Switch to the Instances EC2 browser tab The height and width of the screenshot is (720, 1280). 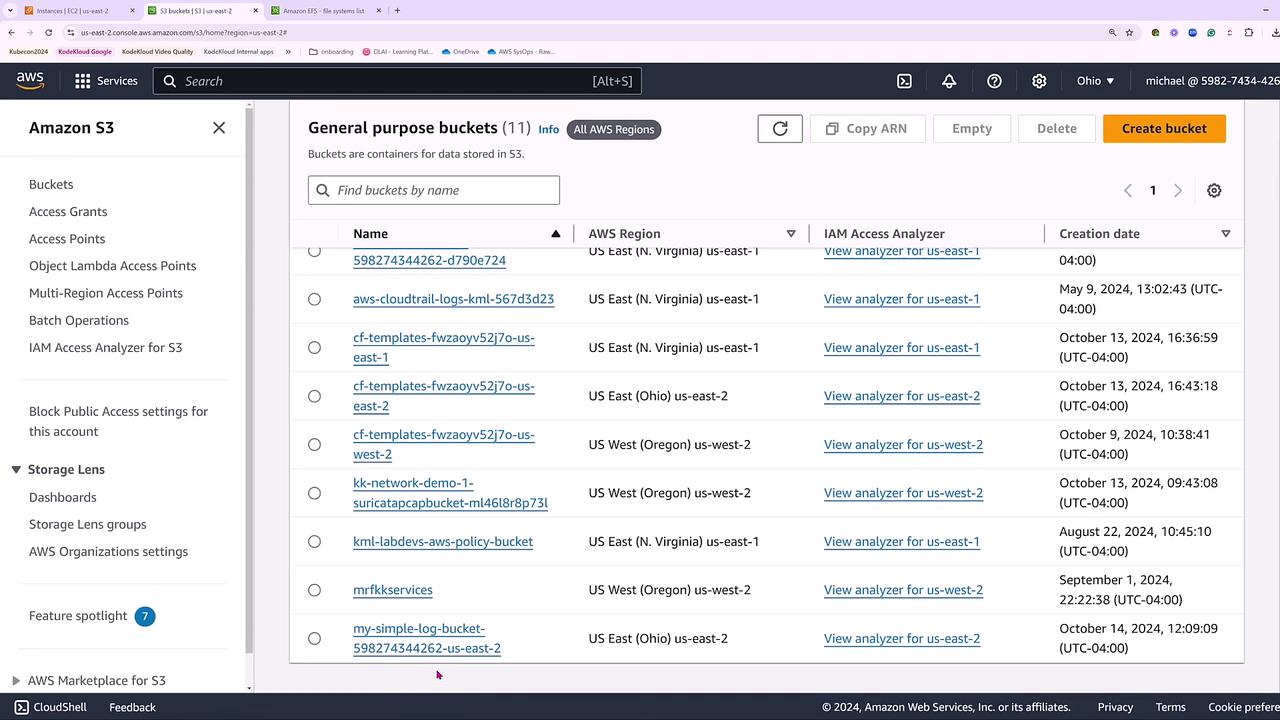(72, 11)
